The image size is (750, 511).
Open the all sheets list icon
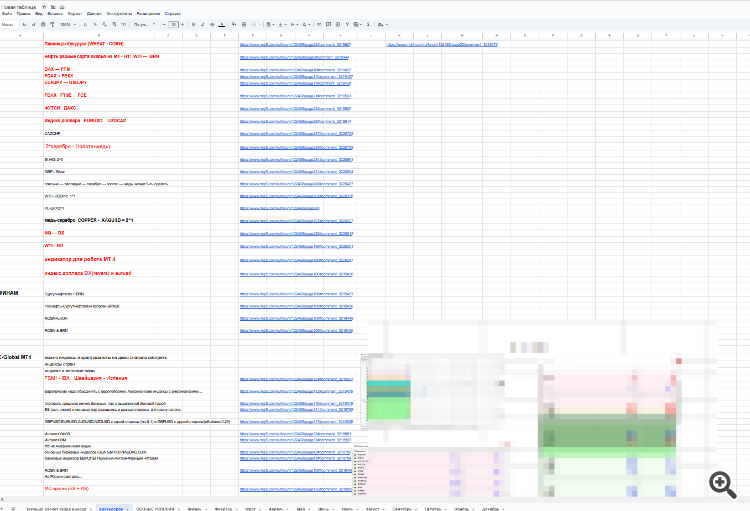(x=13, y=509)
